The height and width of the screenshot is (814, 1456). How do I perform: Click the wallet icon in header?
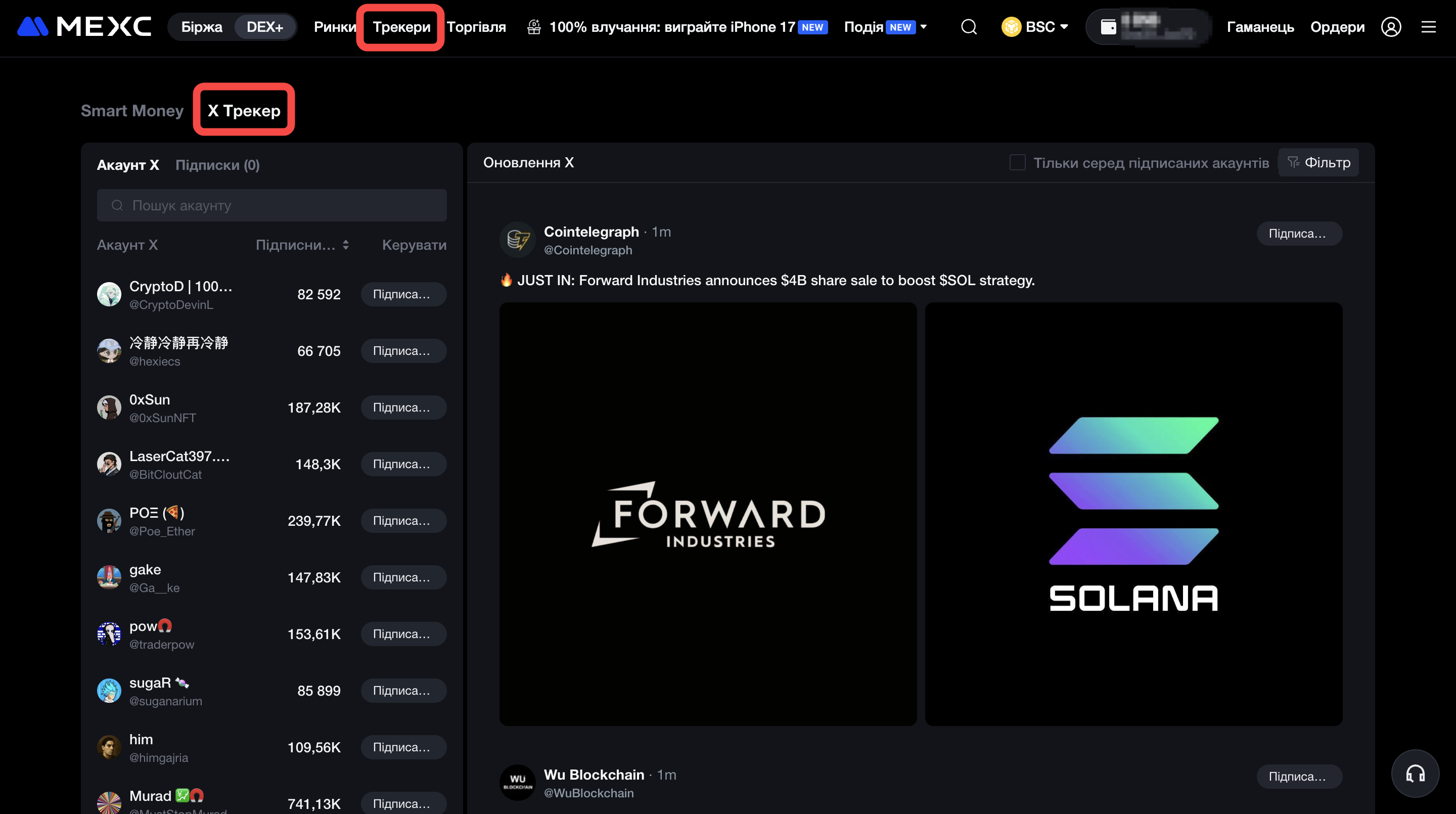pos(1108,27)
